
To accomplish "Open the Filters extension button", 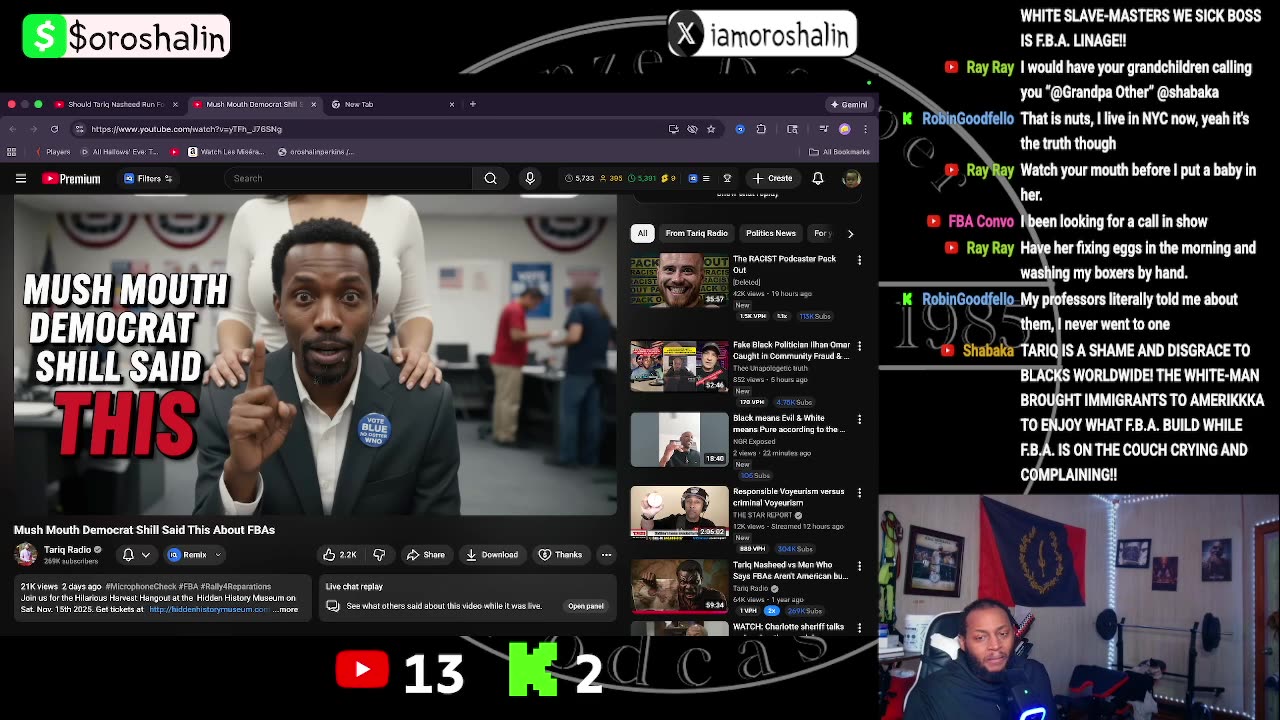I will [x=148, y=178].
